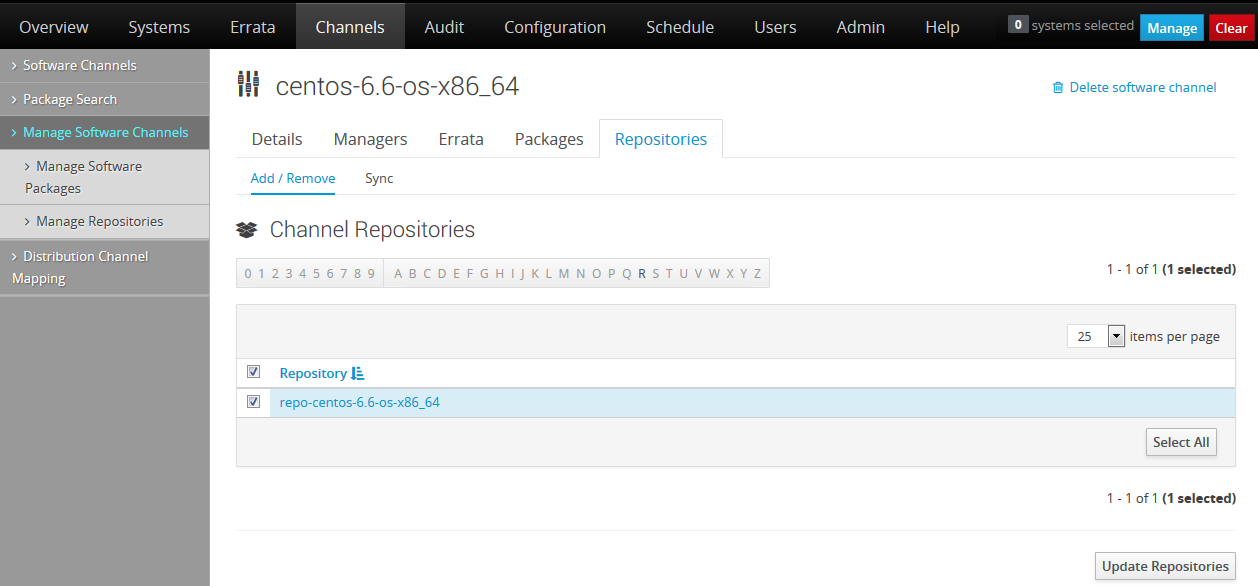Click the centos-6.6-os-x86_64 page title
Image resolution: width=1258 pixels, height=586 pixels.
coord(397,86)
